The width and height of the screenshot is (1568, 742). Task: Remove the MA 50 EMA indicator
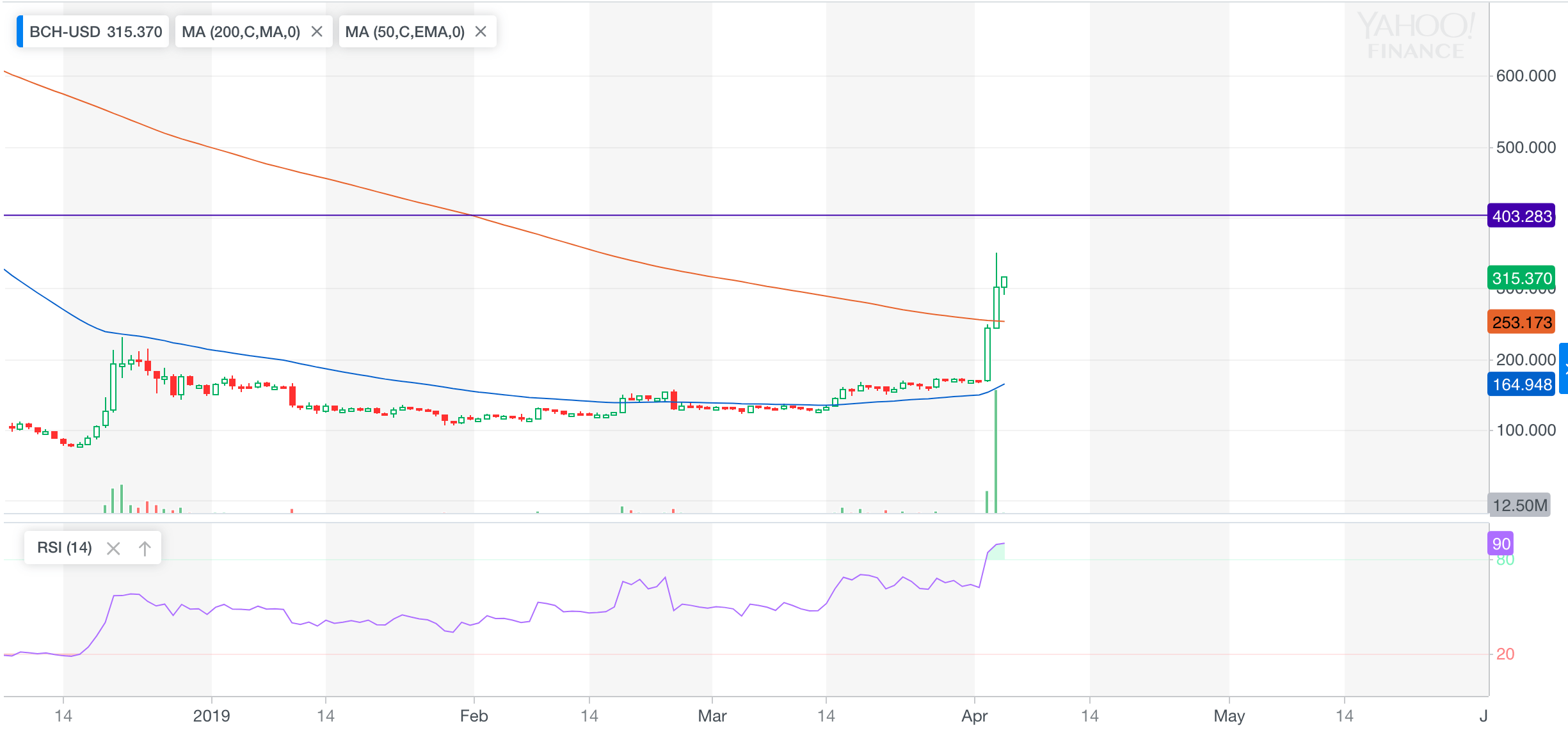(481, 32)
